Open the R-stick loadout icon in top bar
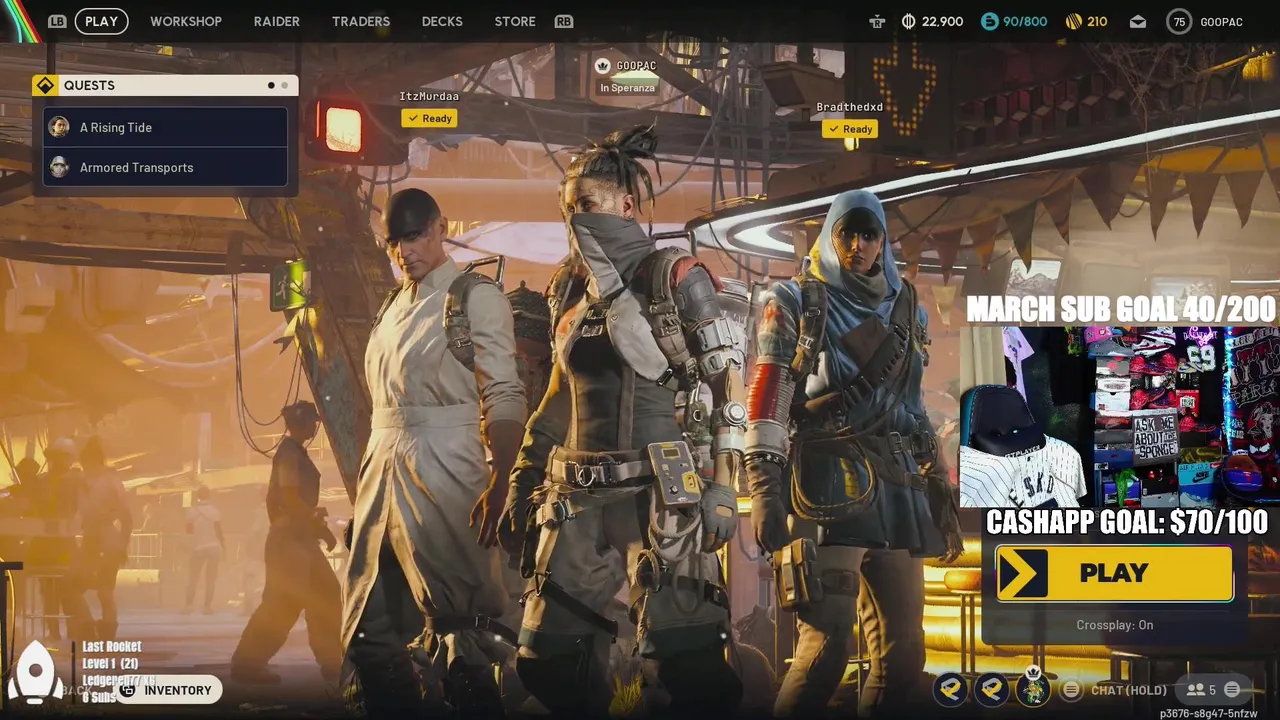 coord(877,21)
